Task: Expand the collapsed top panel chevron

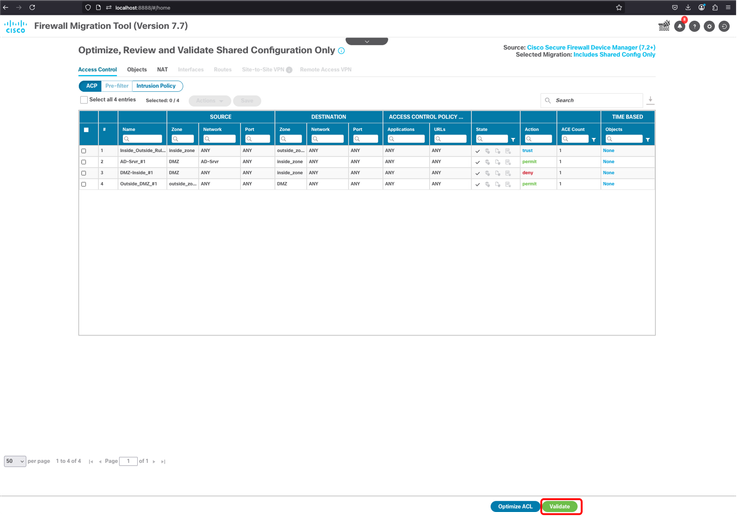Action: click(367, 41)
